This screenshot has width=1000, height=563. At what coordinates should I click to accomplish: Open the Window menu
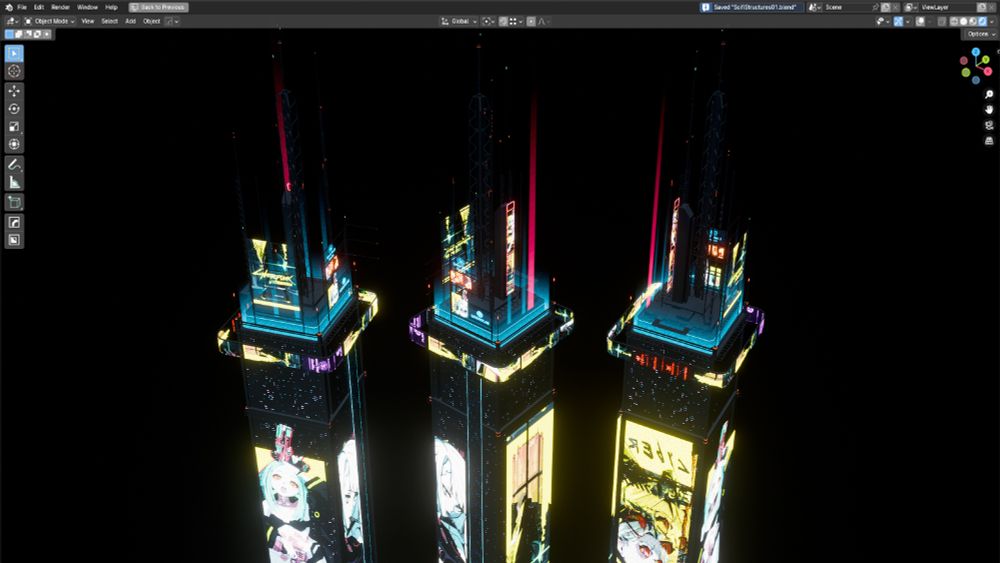[87, 7]
